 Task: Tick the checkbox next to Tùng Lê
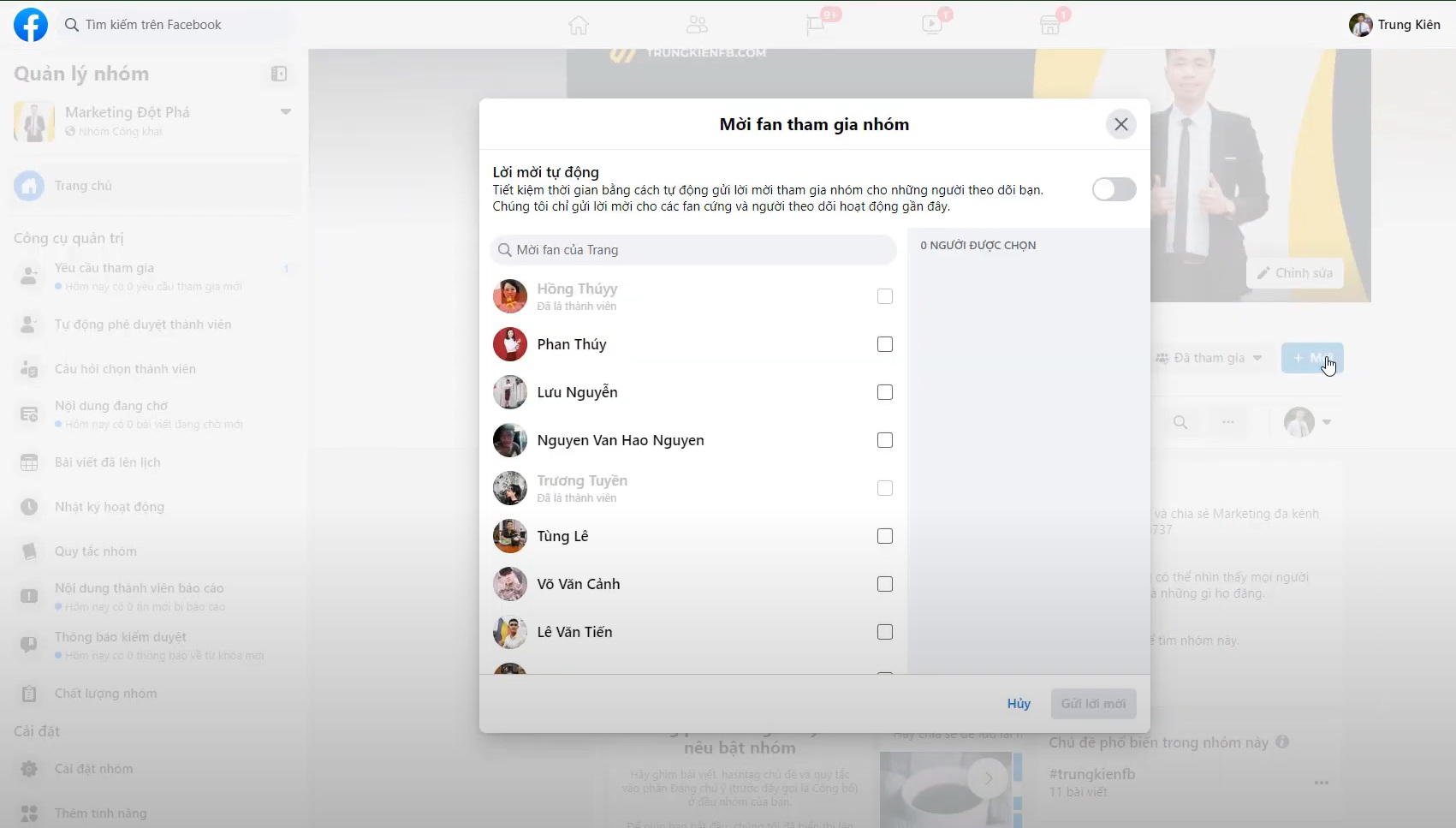(885, 536)
